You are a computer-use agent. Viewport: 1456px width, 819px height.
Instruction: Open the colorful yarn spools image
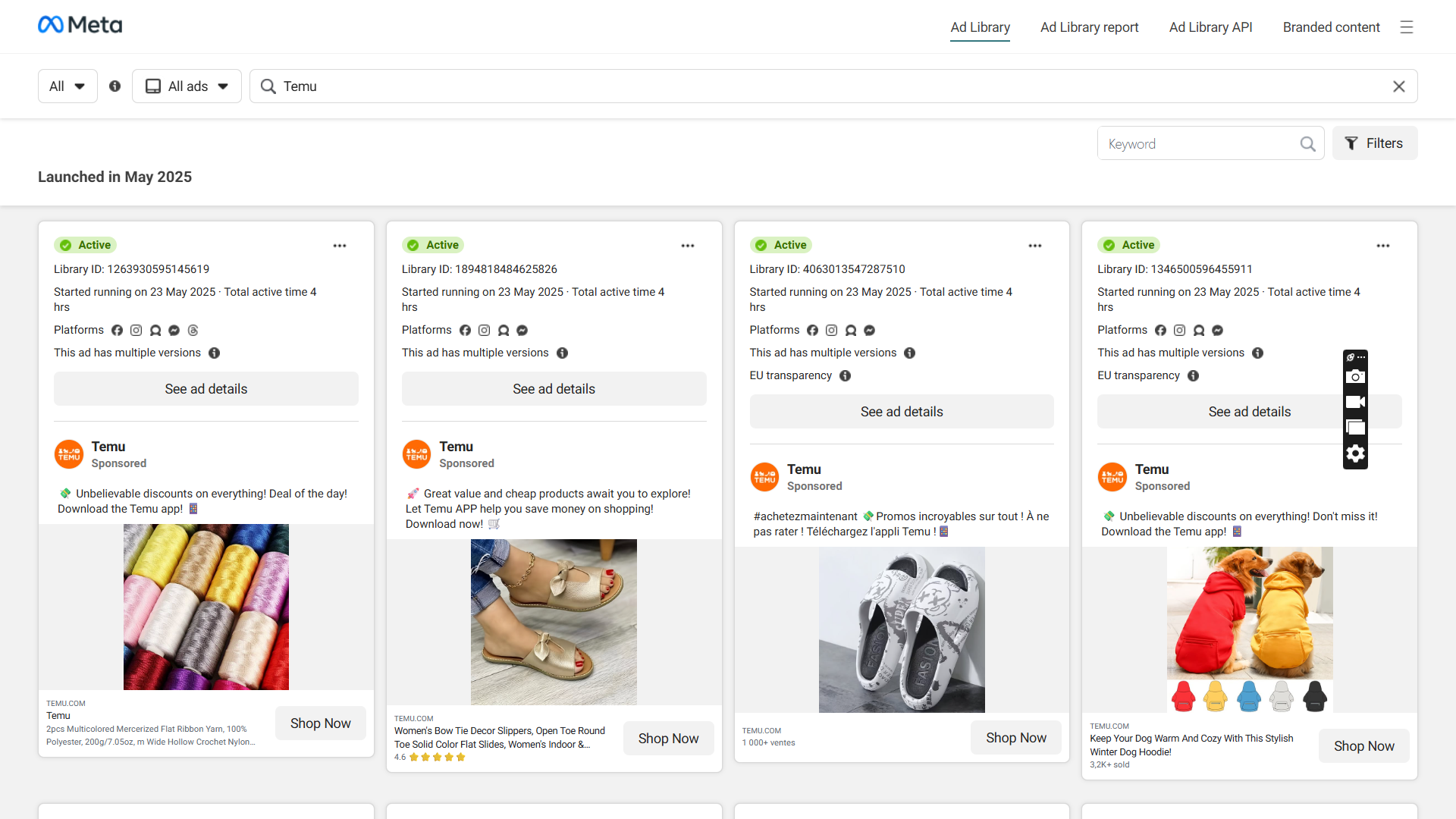click(206, 607)
